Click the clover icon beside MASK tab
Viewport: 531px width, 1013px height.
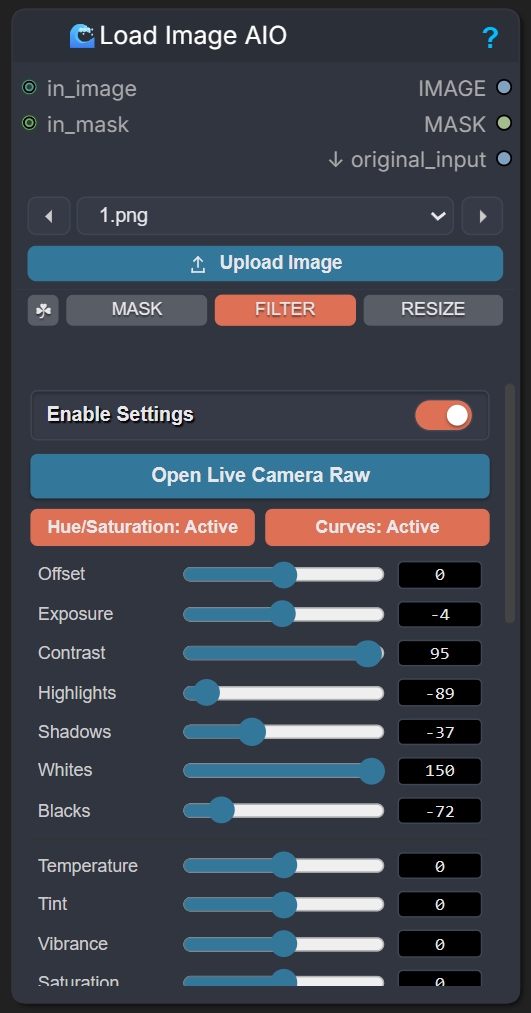coord(43,310)
